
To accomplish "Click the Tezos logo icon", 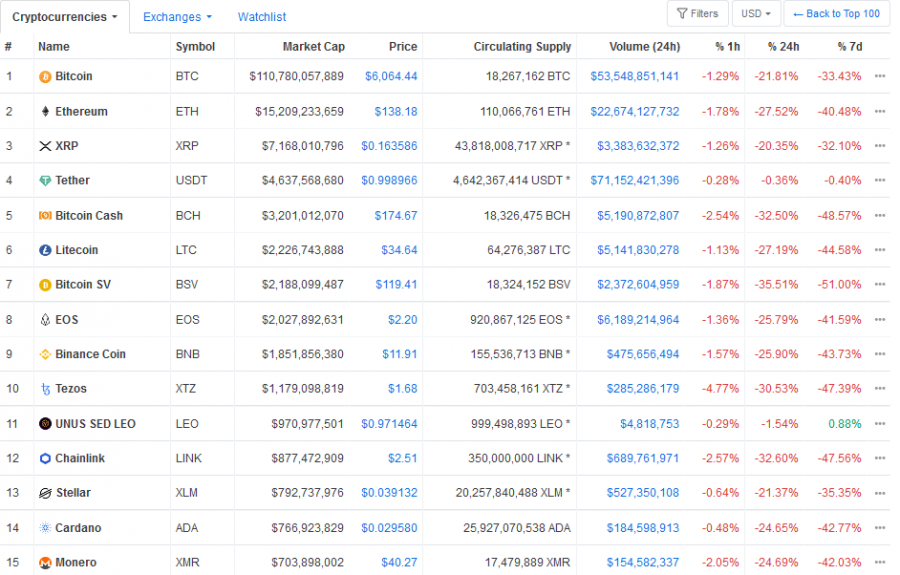I will click(x=45, y=390).
